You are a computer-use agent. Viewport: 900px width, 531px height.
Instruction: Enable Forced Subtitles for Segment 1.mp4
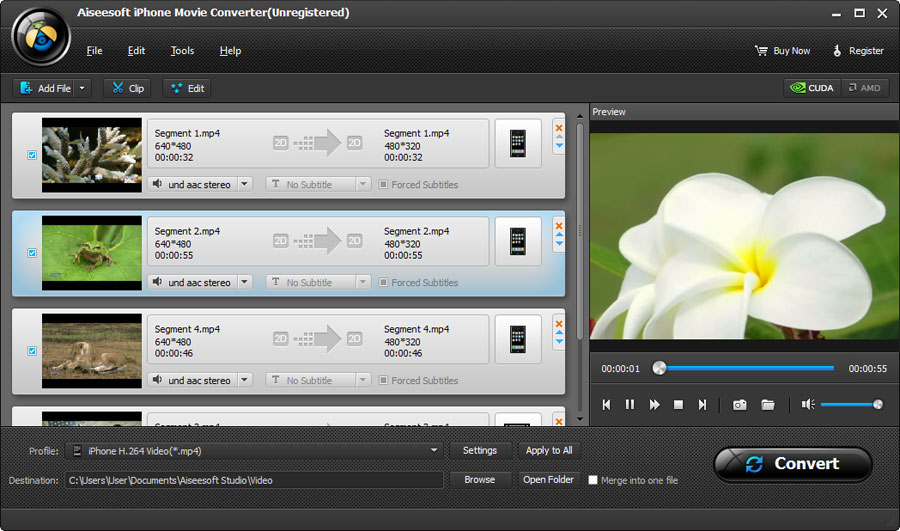pos(383,184)
